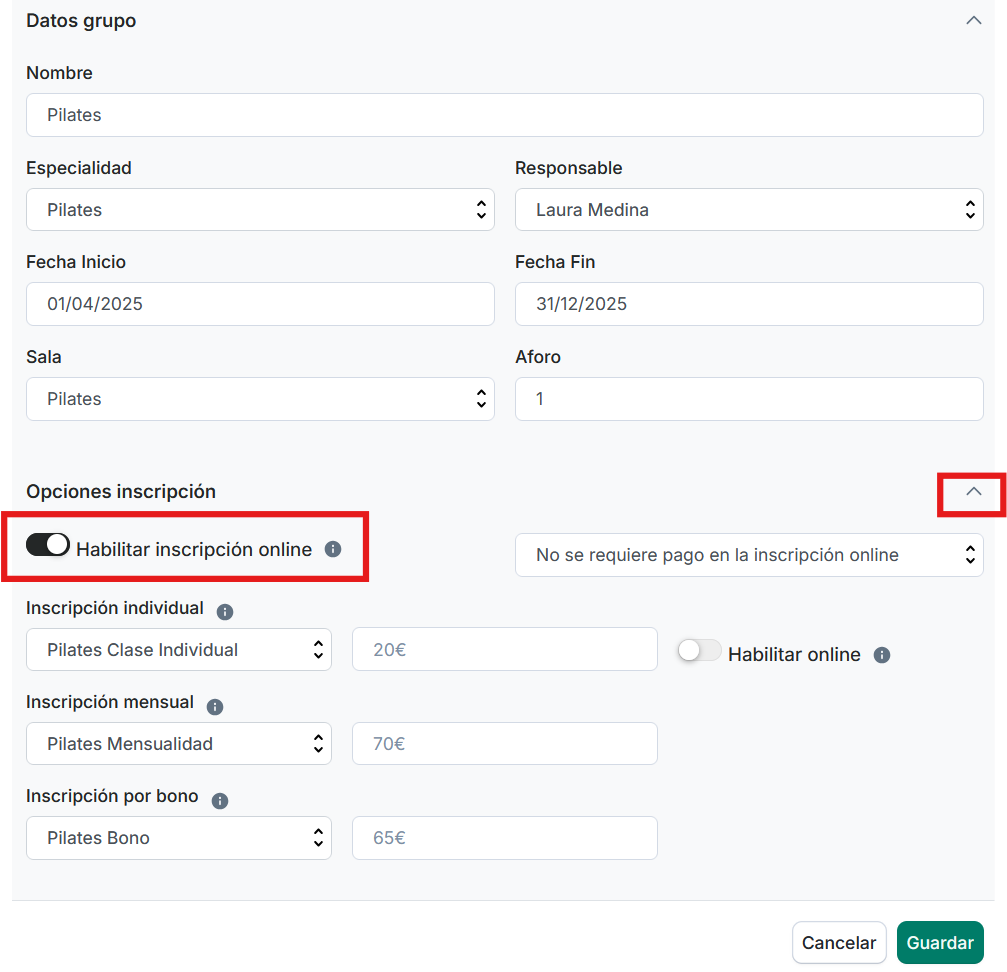This screenshot has height=972, width=1007.
Task: Click the Fecha Inicio date field
Action: (260, 304)
